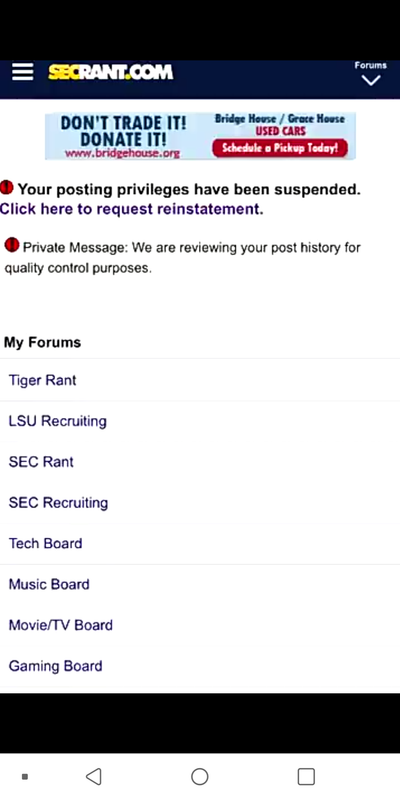This screenshot has height=800, width=400.
Task: Tap the Android back triangle button
Action: [93, 776]
